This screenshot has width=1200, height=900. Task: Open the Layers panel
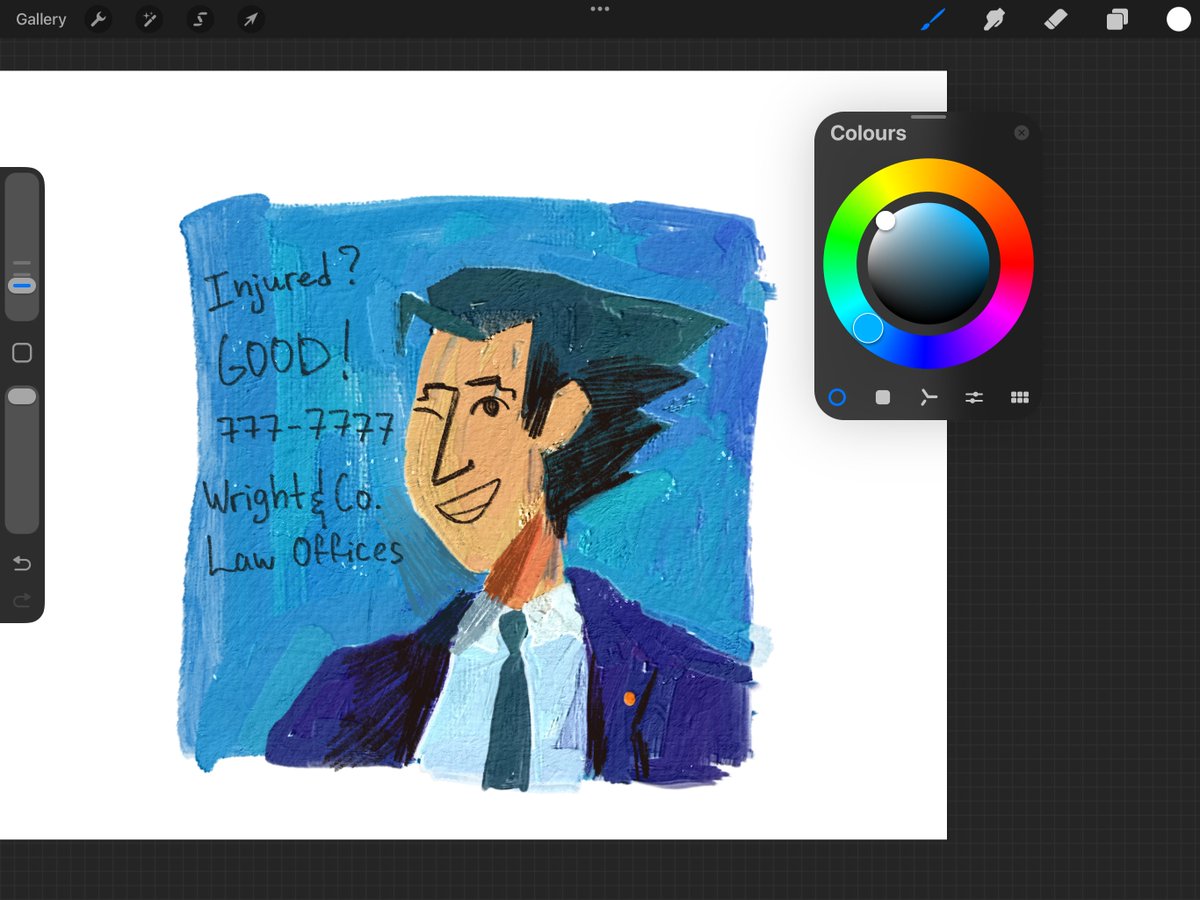[1117, 19]
